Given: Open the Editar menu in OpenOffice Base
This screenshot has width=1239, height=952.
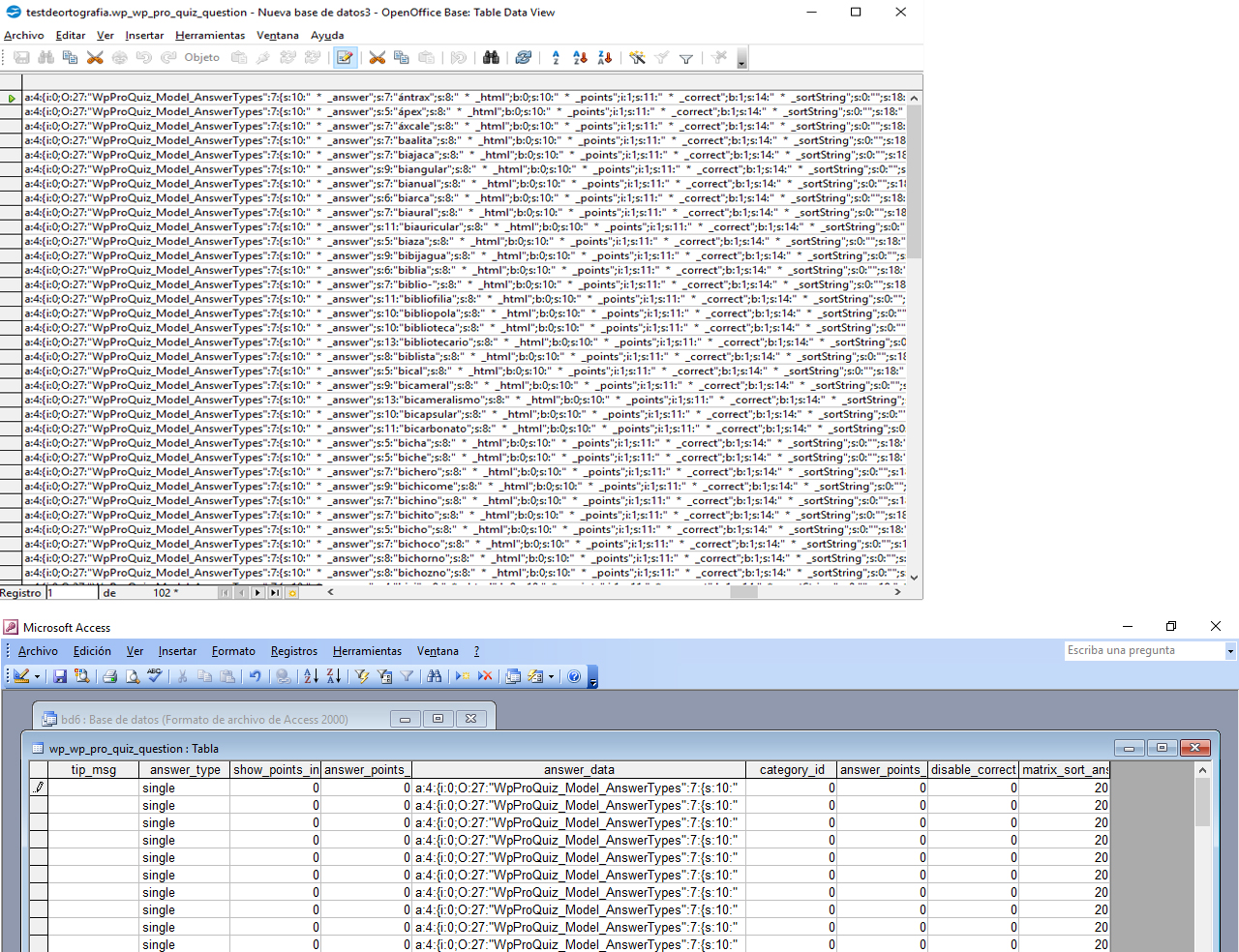Looking at the screenshot, I should point(71,35).
